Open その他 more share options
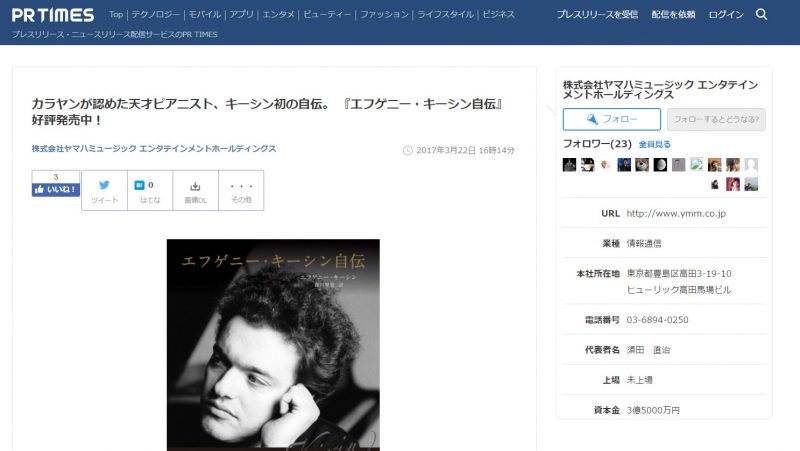The width and height of the screenshot is (800, 451). coord(241,190)
